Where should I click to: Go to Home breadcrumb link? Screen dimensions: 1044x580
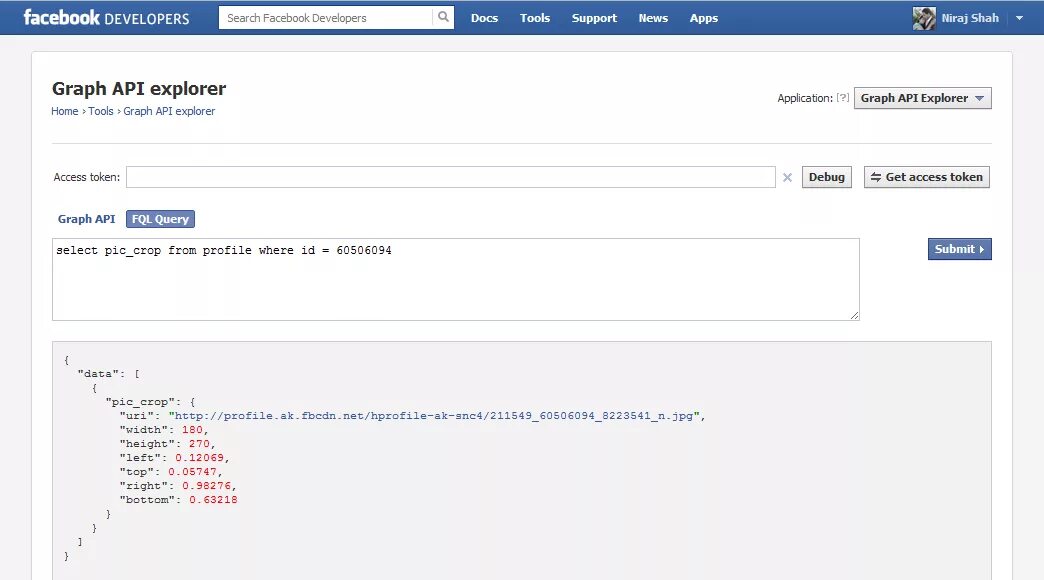(x=65, y=111)
